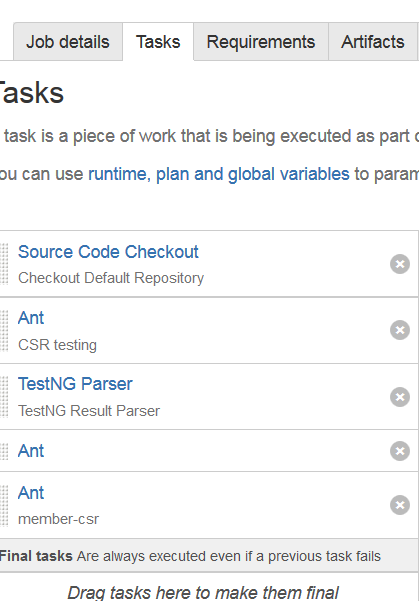
Task: Switch to the Job details tab
Action: (68, 41)
